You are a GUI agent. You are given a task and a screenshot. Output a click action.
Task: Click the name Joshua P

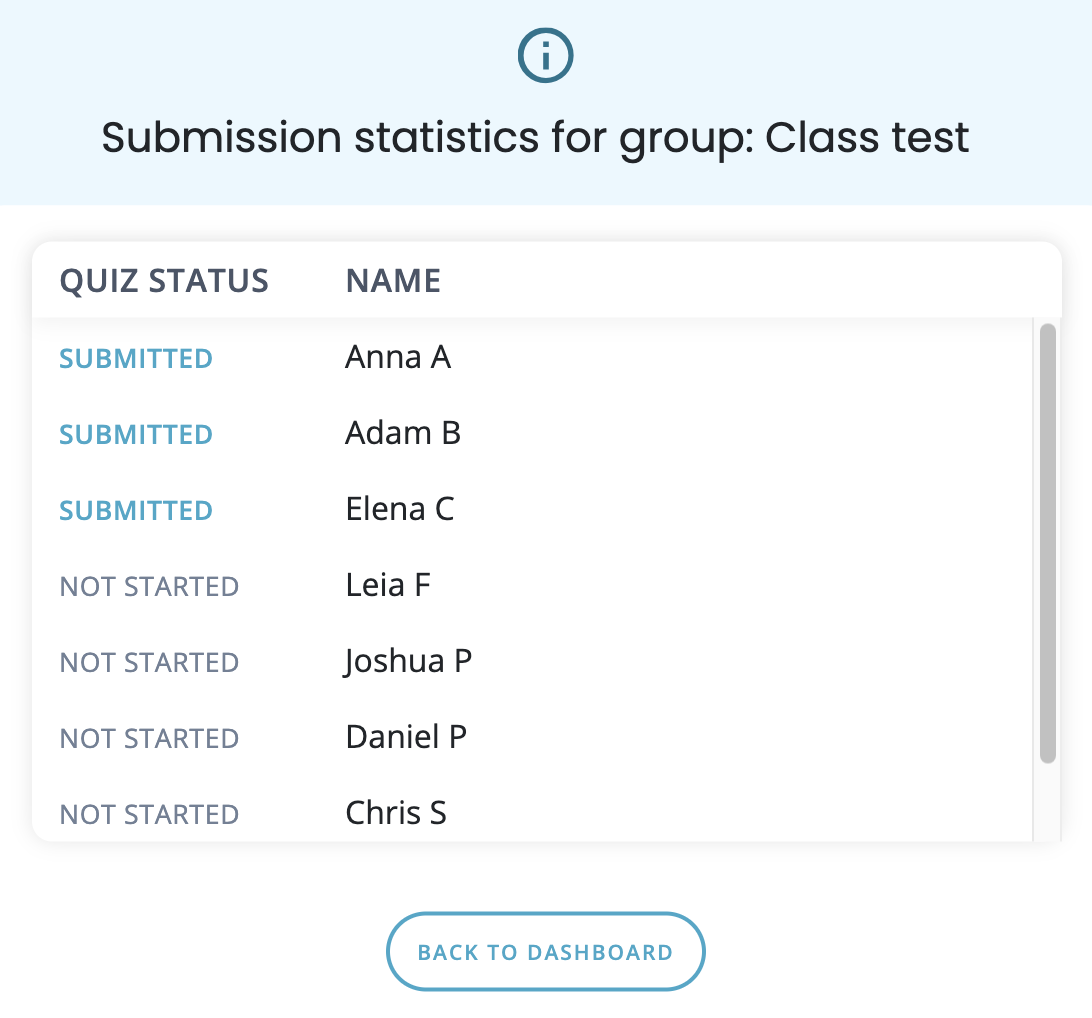408,662
